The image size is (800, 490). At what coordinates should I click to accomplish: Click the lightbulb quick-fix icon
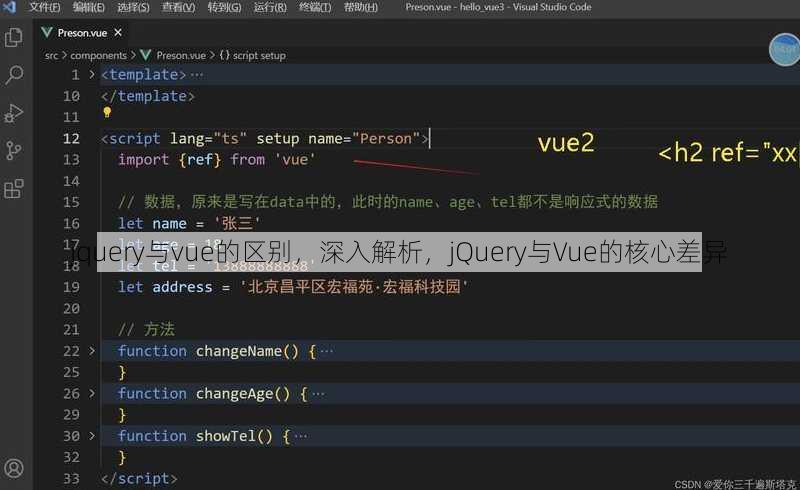click(107, 112)
